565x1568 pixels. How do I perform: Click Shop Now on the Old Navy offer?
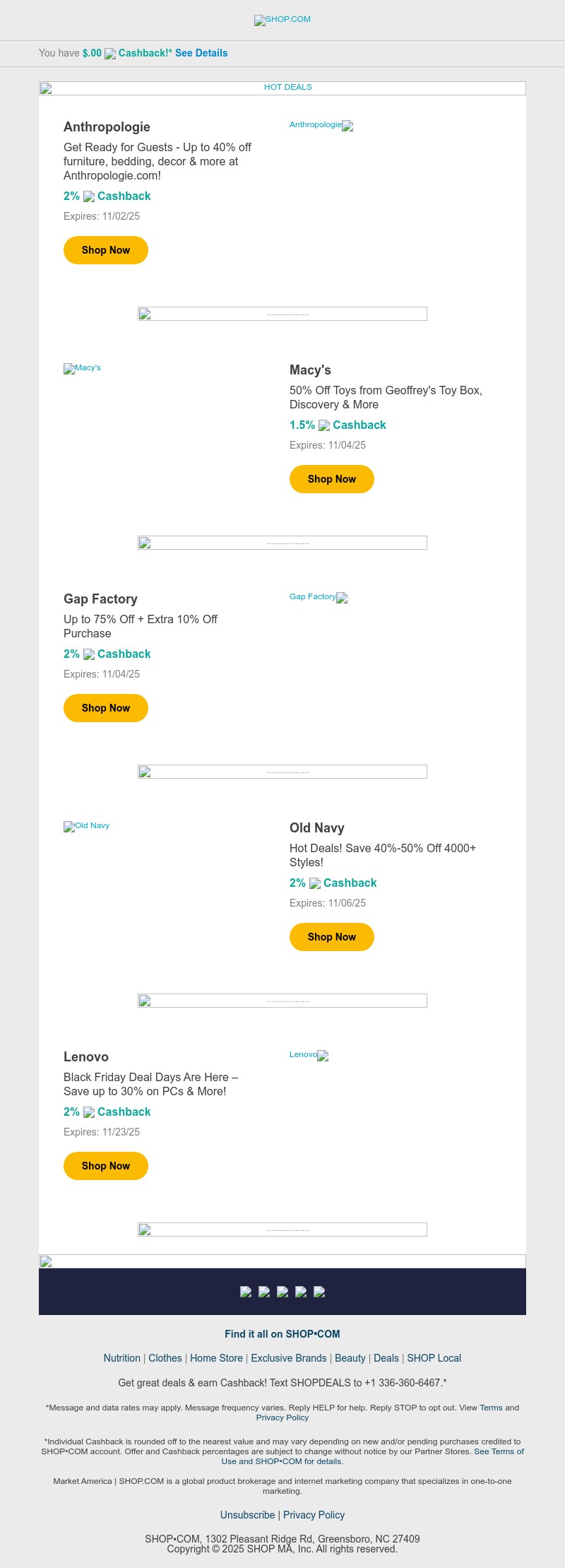(x=331, y=936)
